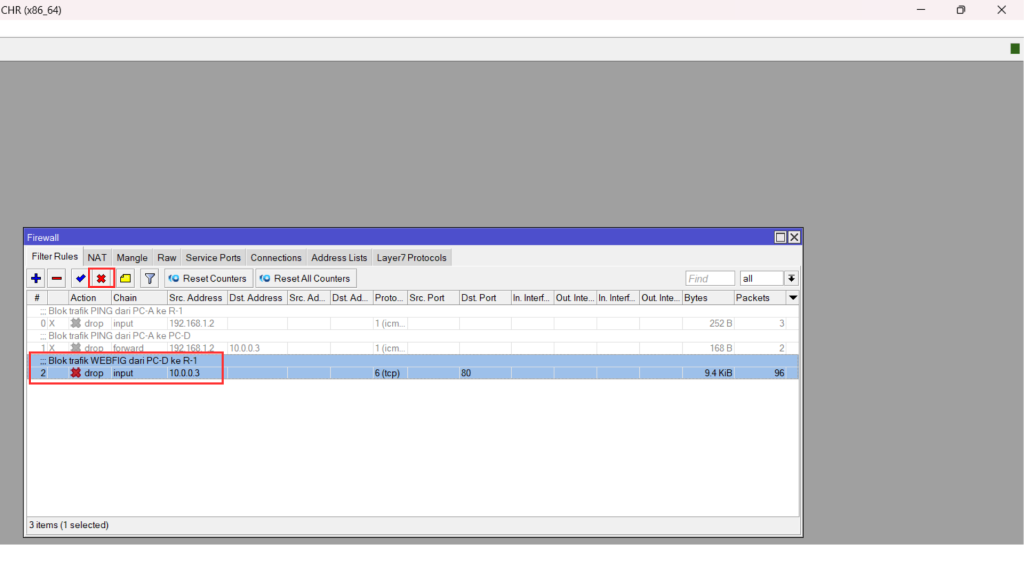Screen dimensions: 1024x576
Task: Open the Mangle tab
Action: tap(131, 258)
